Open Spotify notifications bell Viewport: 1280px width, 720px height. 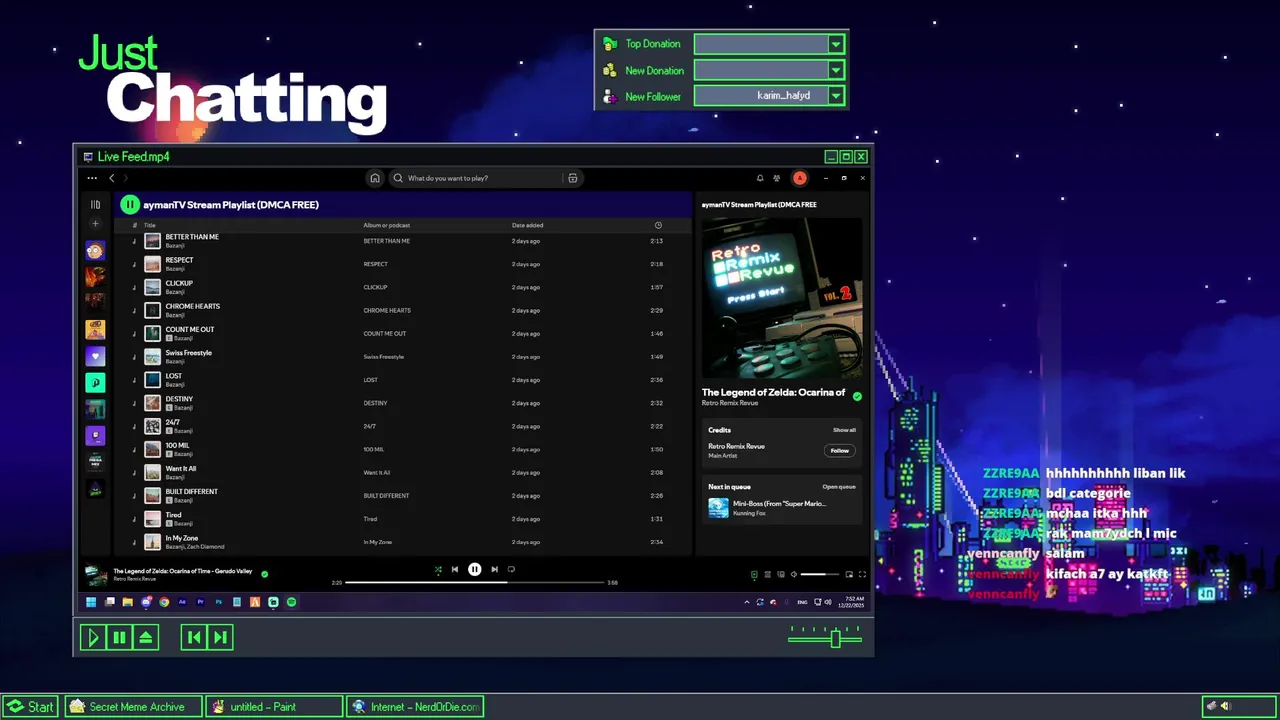pyautogui.click(x=760, y=178)
